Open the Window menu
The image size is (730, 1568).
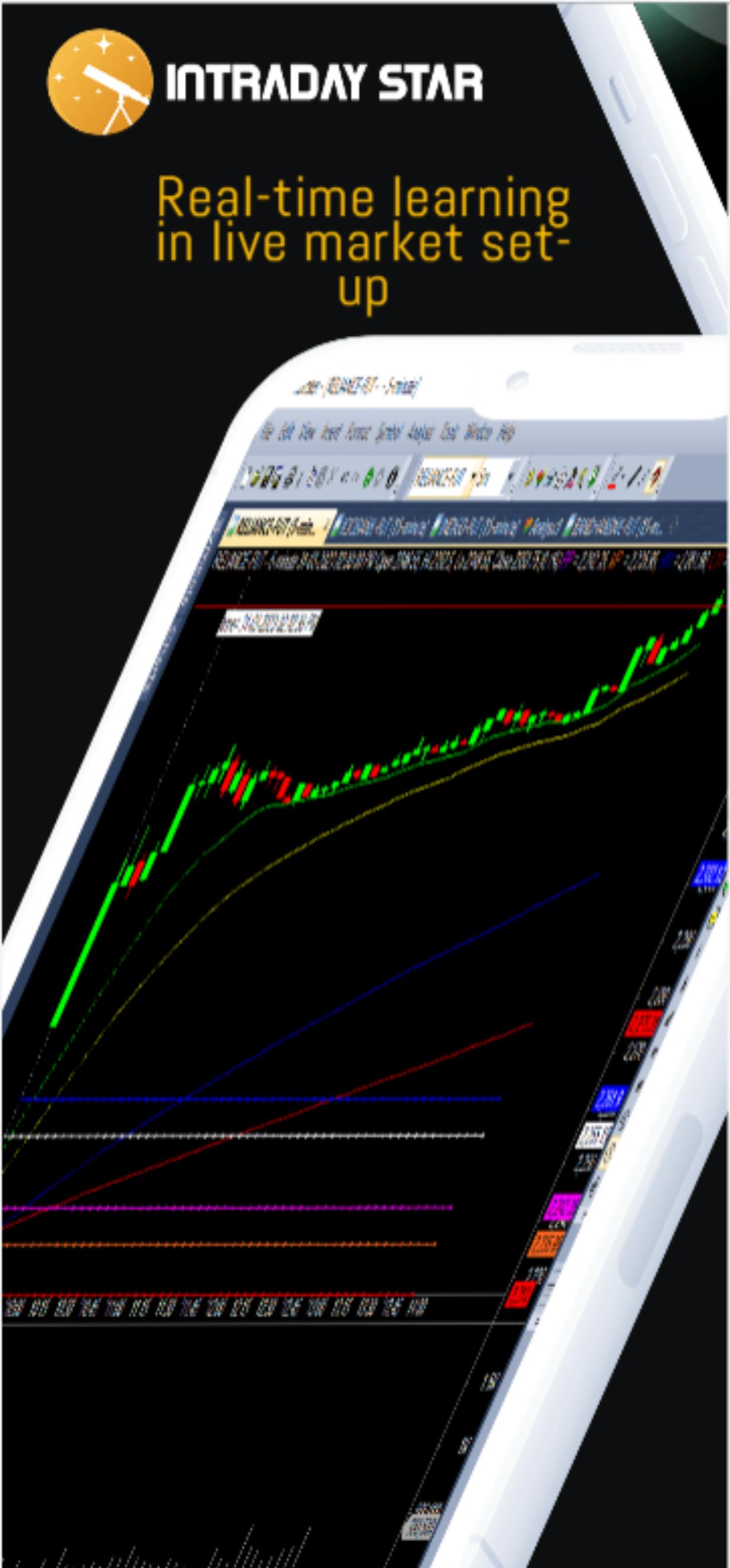pos(478,432)
